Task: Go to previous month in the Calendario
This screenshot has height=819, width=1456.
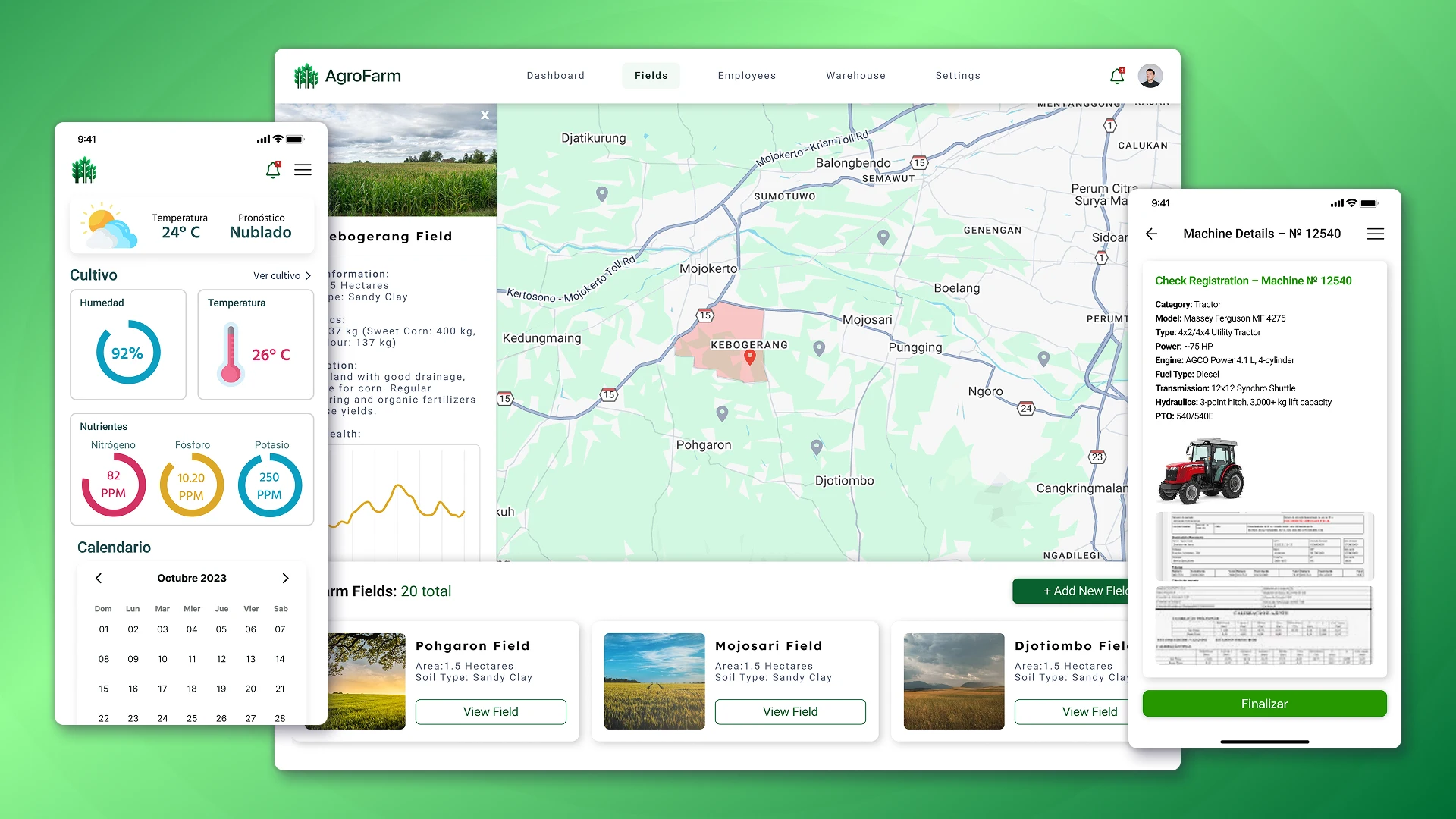Action: (98, 578)
